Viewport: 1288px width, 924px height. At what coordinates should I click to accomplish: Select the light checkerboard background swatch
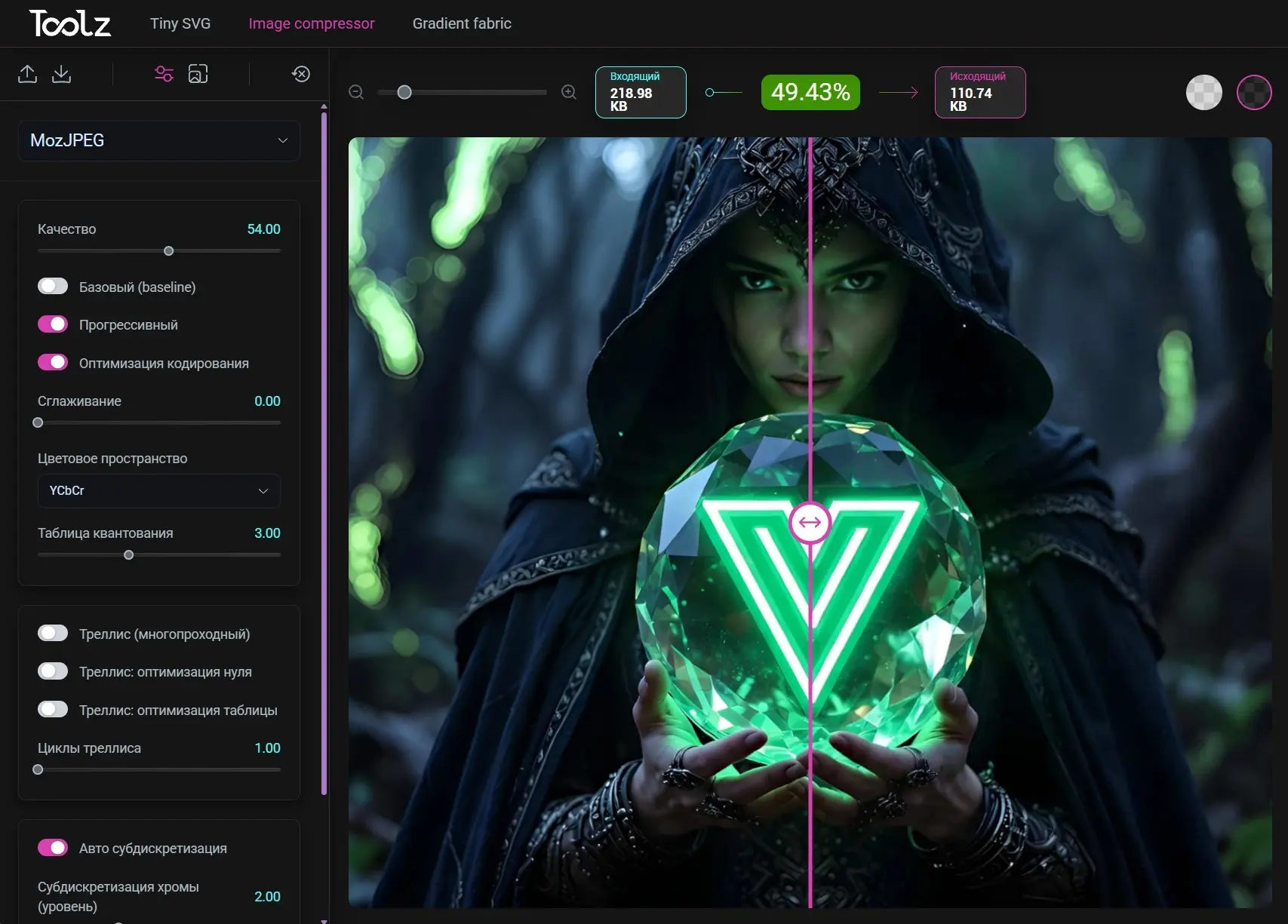coord(1204,93)
